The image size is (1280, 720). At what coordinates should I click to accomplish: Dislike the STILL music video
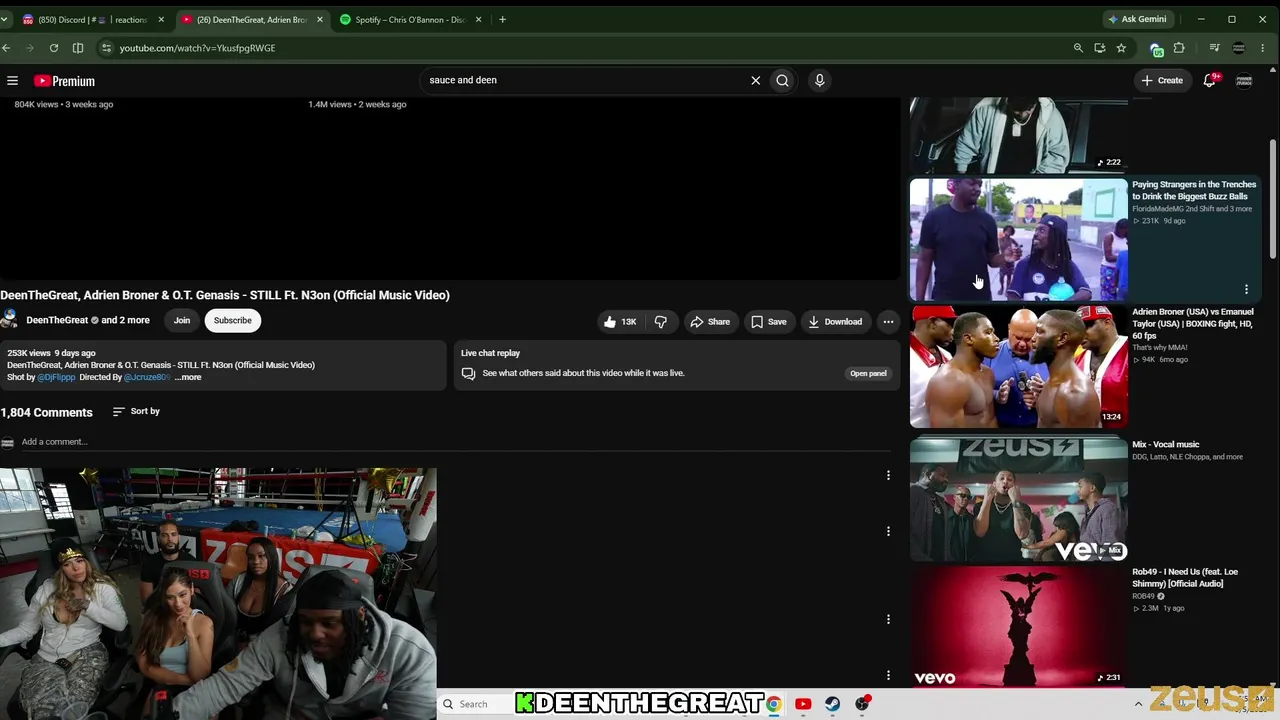[661, 321]
